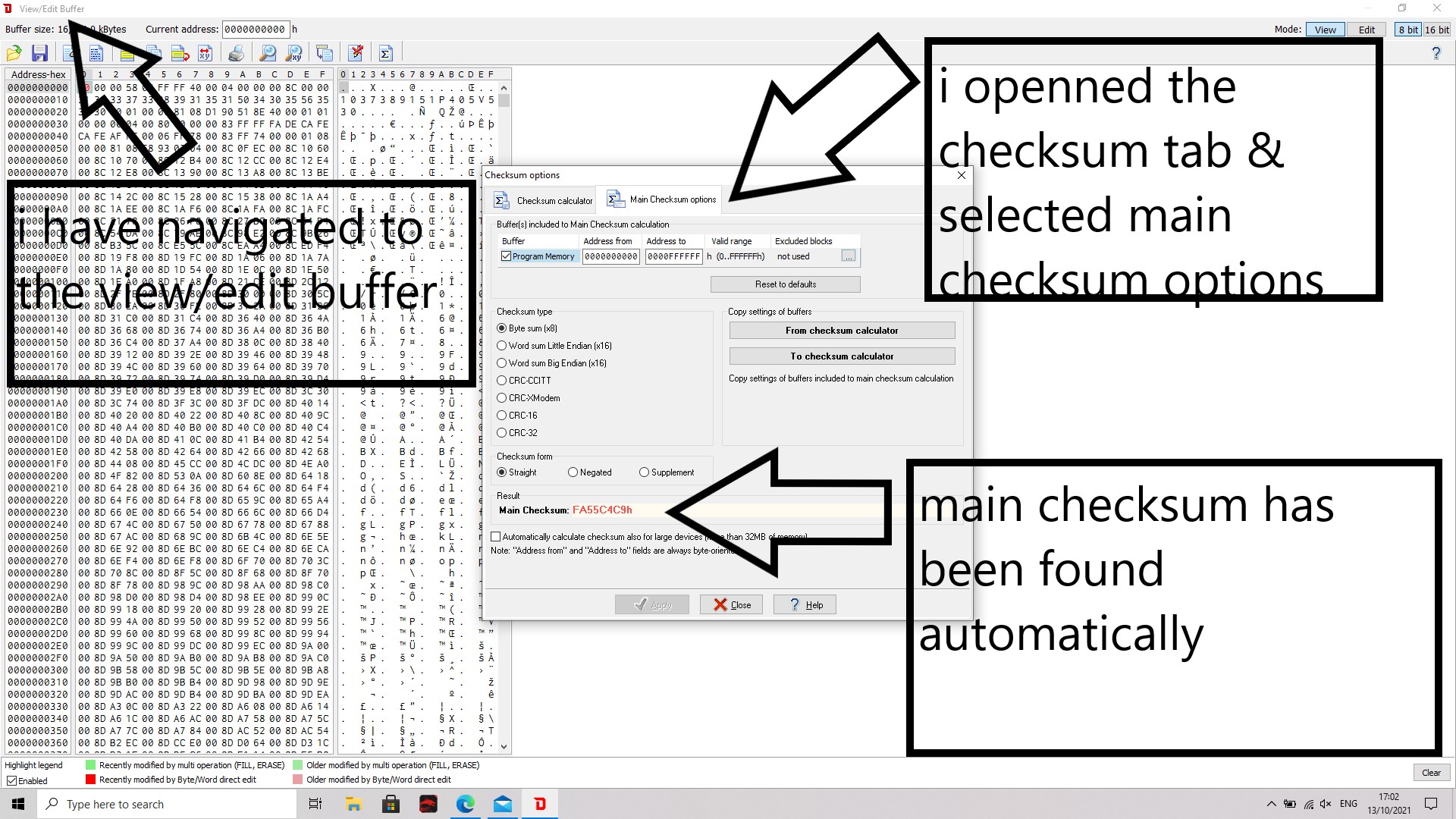The width and height of the screenshot is (1456, 819).
Task: Switch to Checksum calculator tab
Action: (x=544, y=201)
